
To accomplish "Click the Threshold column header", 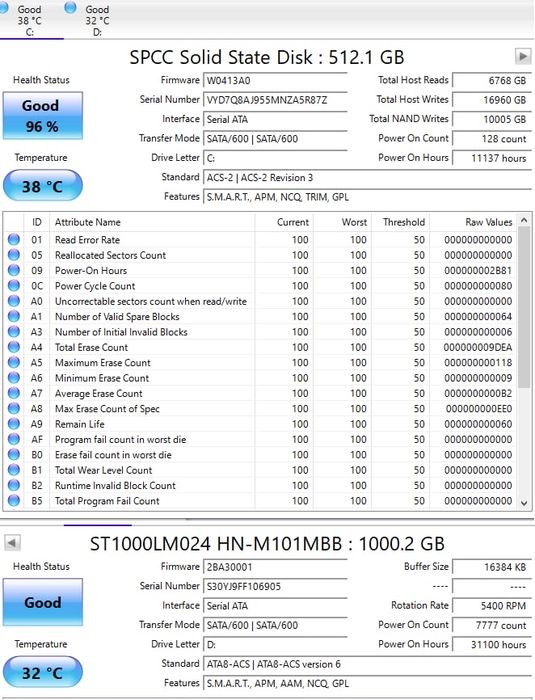I will pos(401,222).
